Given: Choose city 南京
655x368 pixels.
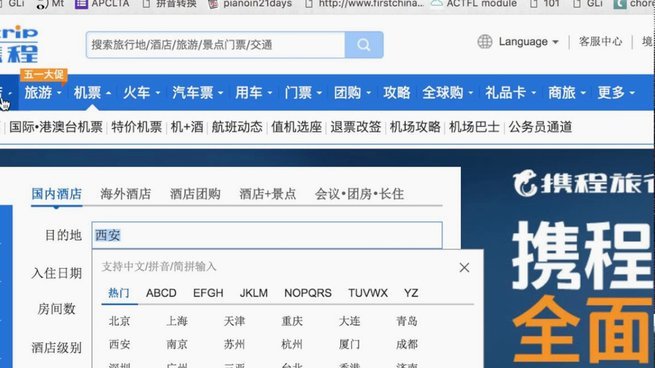Looking at the screenshot, I should tap(177, 345).
